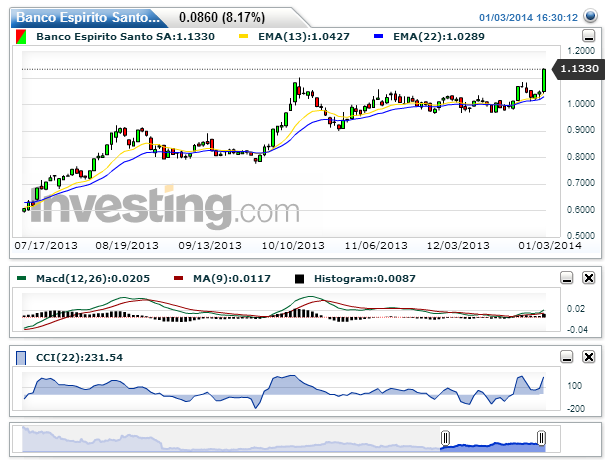Click the 0.9000 price axis label
This screenshot has width=612, height=465.
[581, 130]
